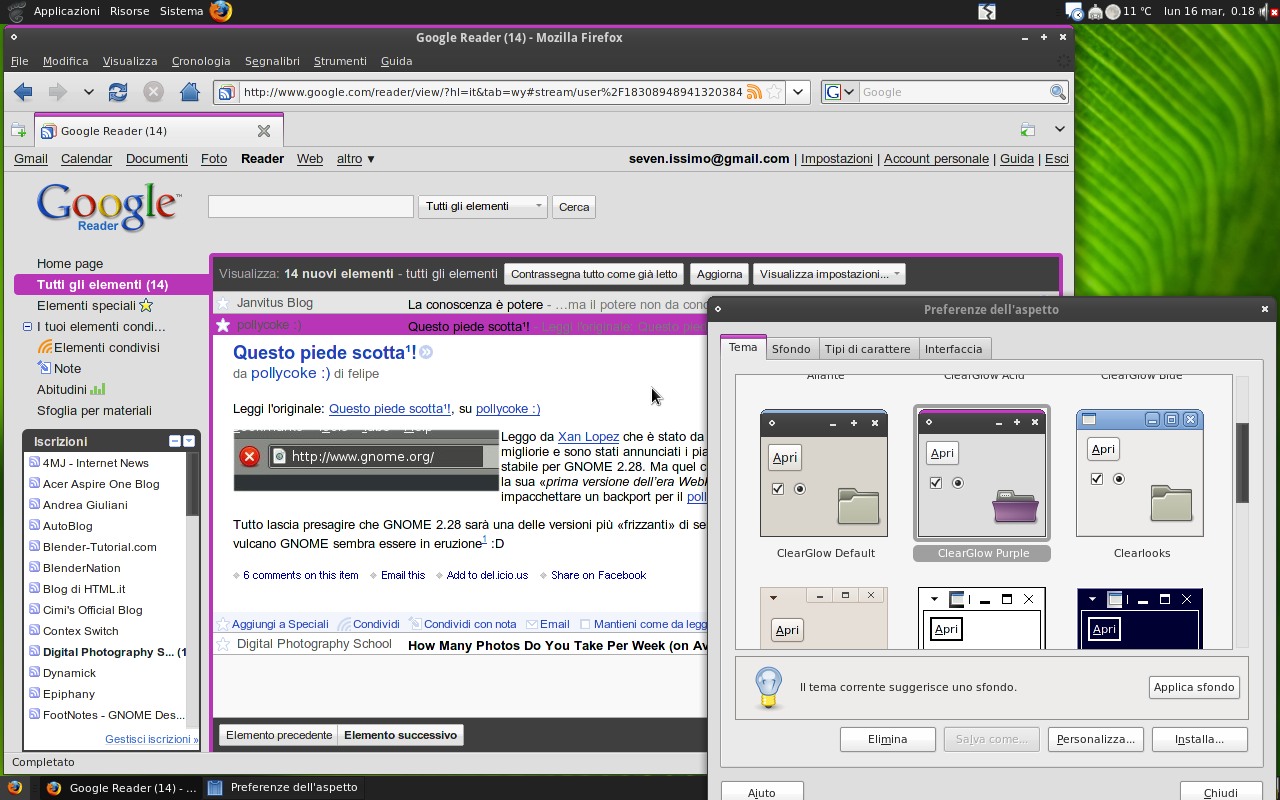
Task: Open the Abitudini sidebar item
Action: tap(62, 389)
